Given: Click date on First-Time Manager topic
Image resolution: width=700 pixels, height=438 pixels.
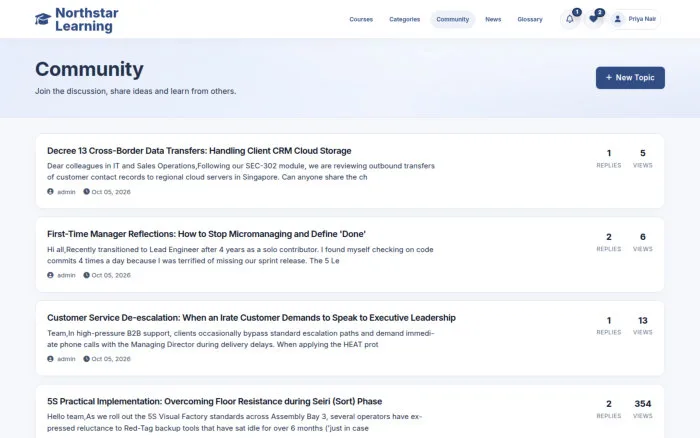Looking at the screenshot, I should [x=111, y=275].
